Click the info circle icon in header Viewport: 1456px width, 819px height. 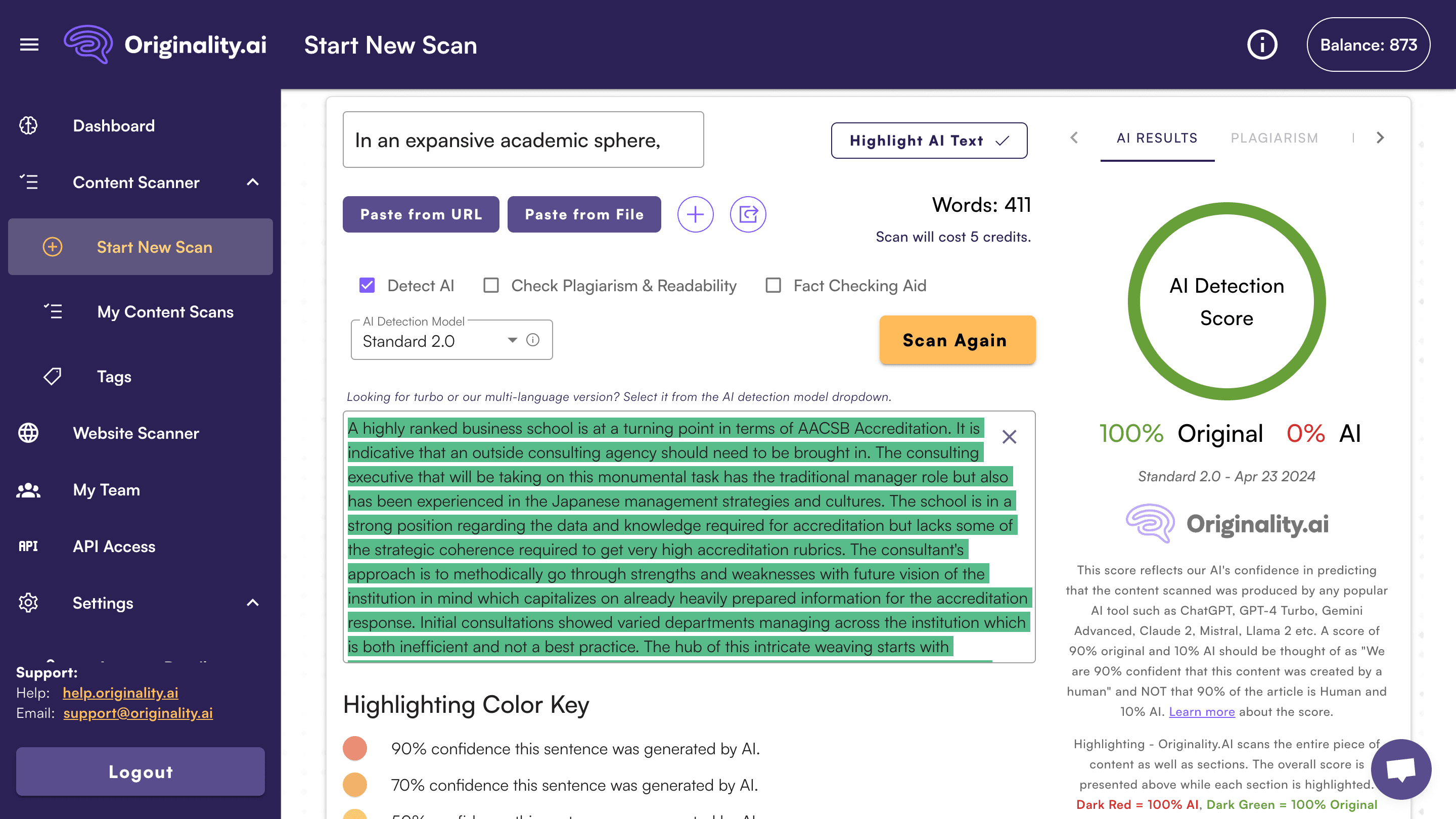(x=1261, y=44)
